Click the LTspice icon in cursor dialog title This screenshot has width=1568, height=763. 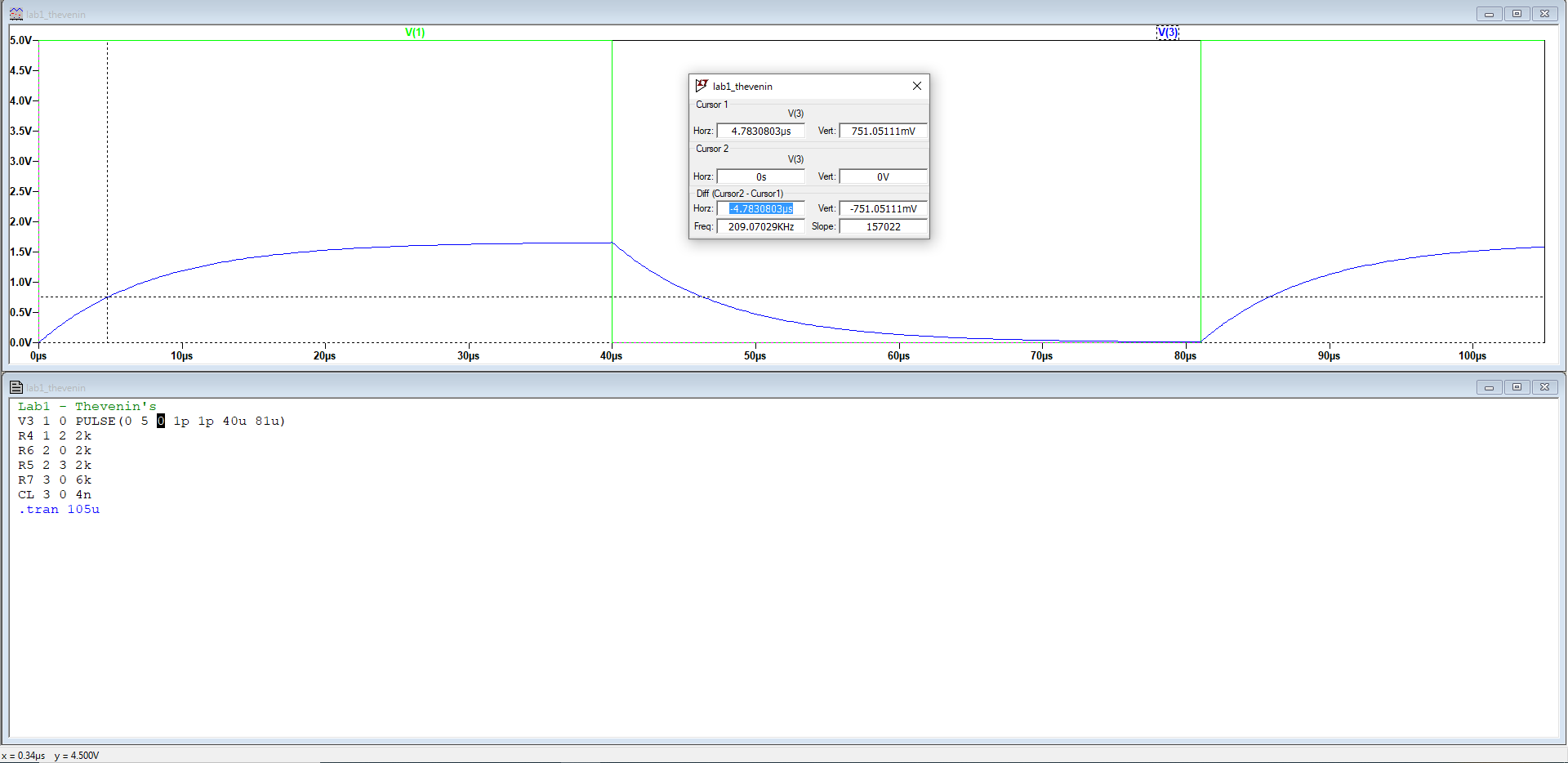(x=701, y=86)
